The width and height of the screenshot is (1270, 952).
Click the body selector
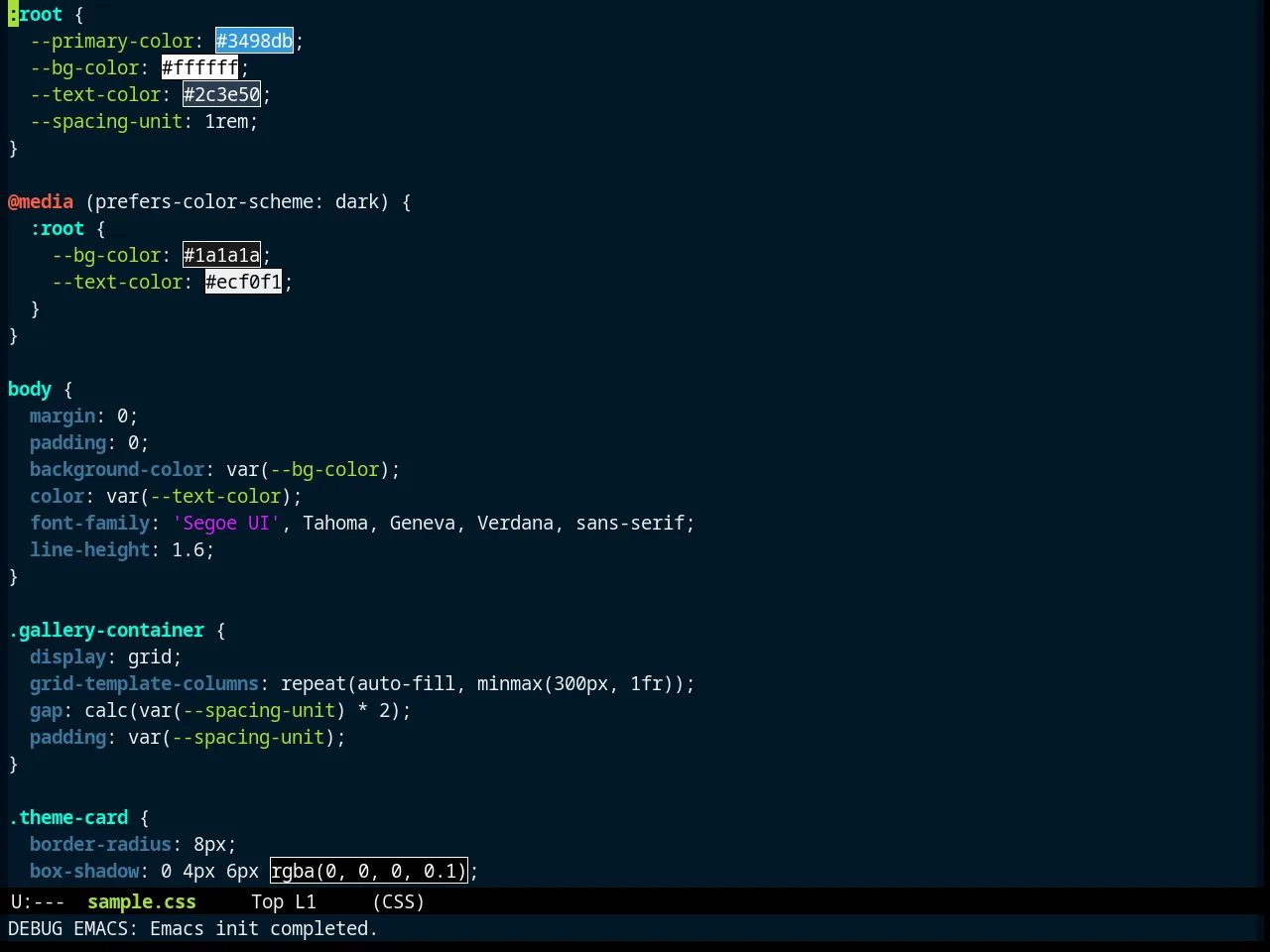point(30,389)
